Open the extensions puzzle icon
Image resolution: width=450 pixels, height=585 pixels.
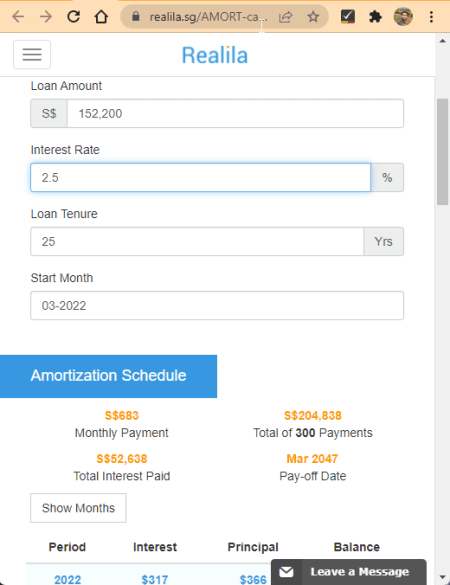(x=375, y=17)
